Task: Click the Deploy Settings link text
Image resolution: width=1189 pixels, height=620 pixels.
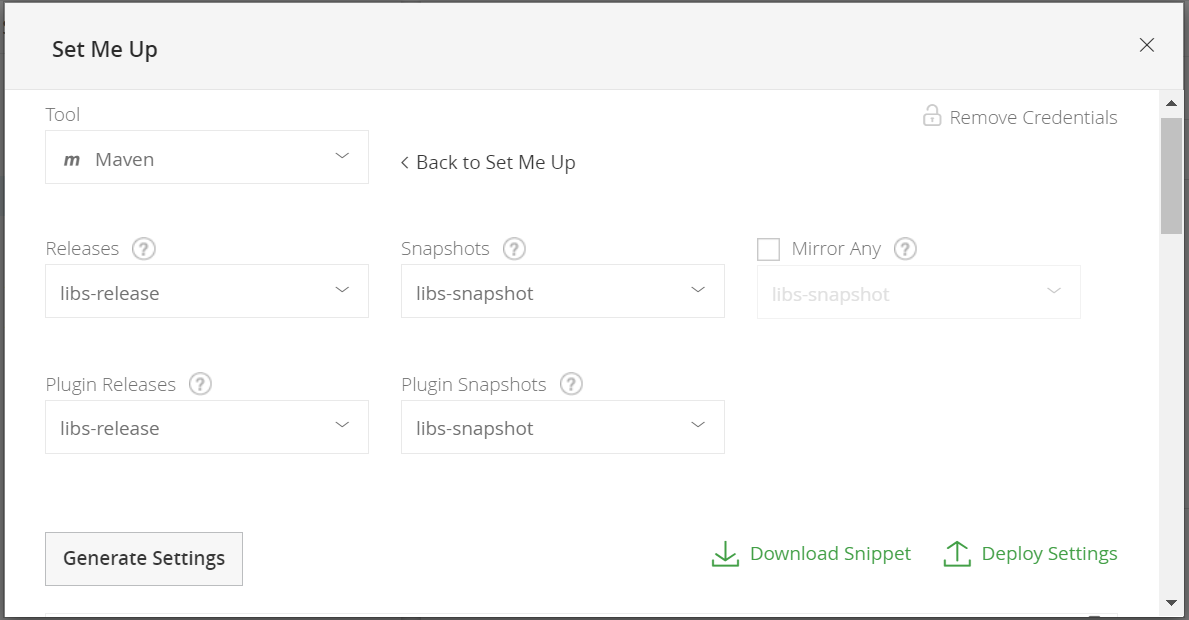Action: point(1049,554)
